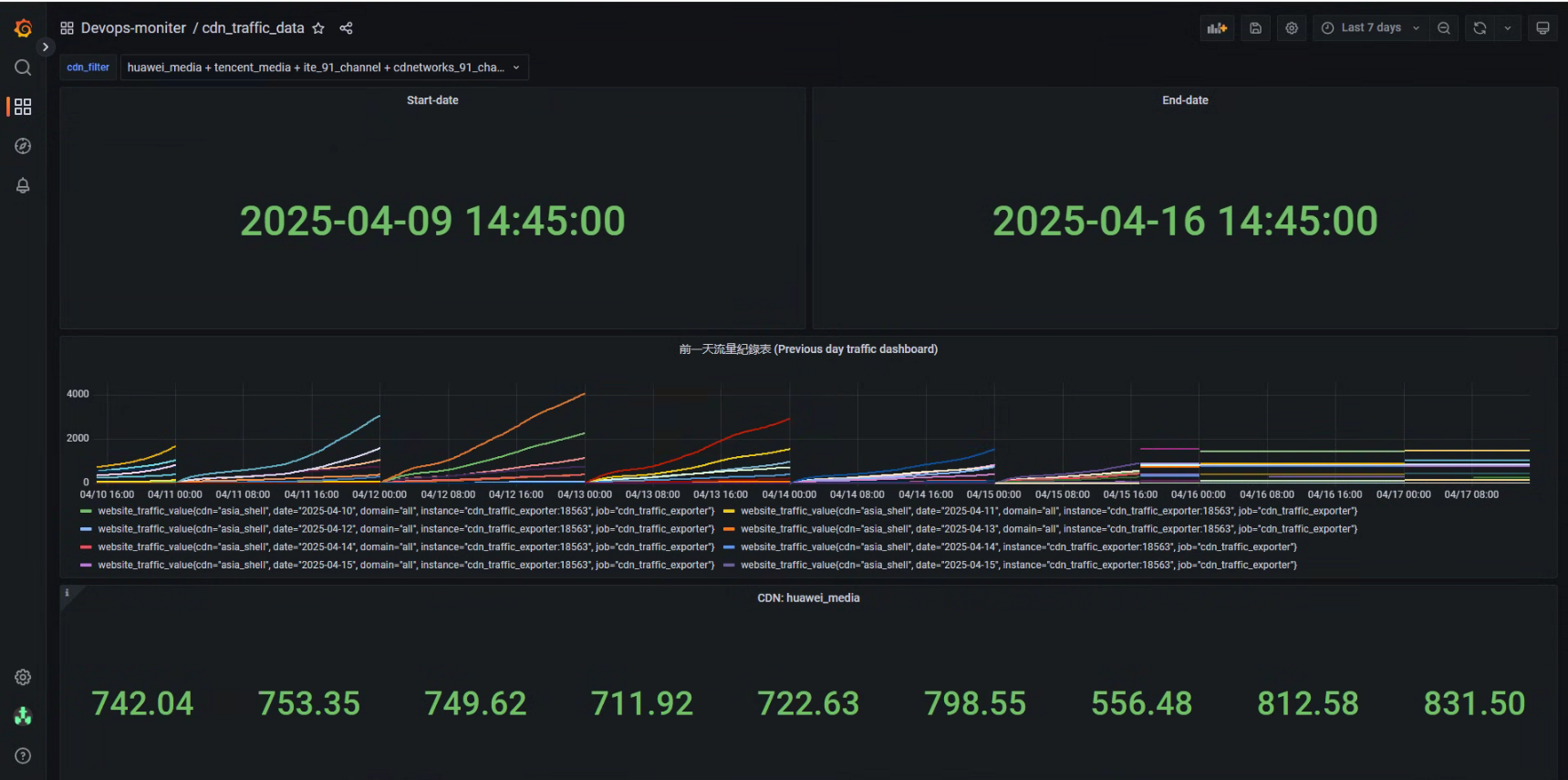
Task: Open the Dashboards grid icon in sidebar
Action: click(23, 107)
